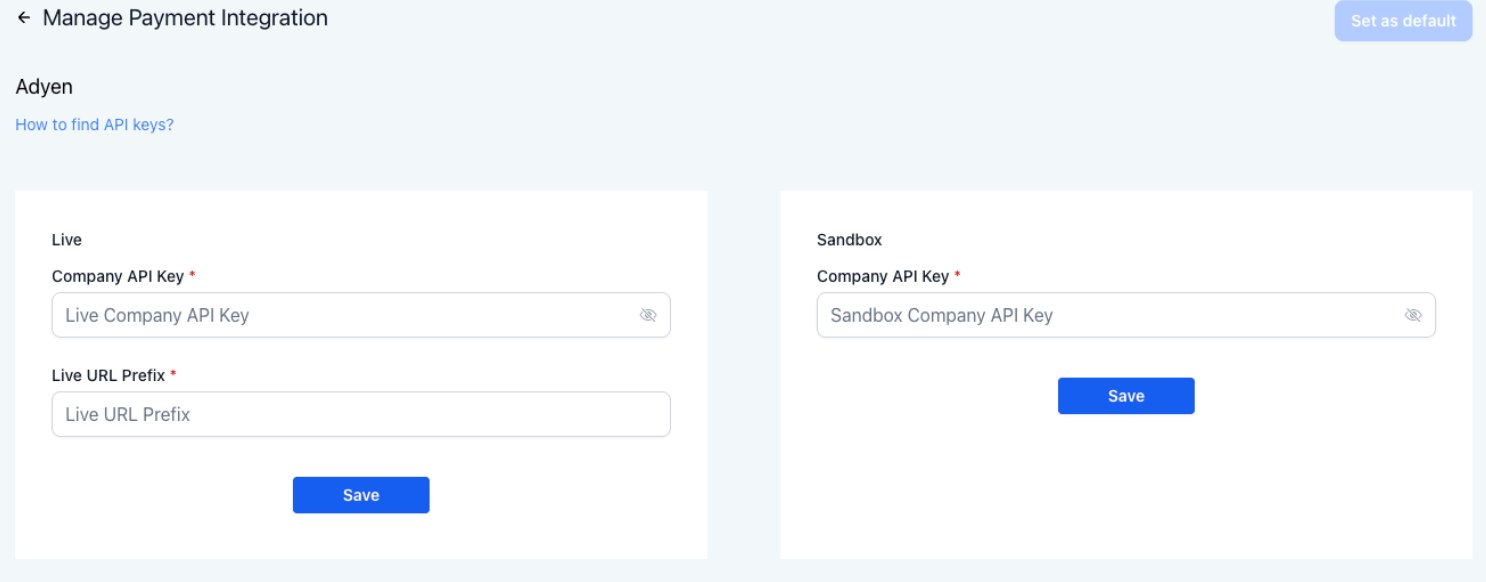Click the Live section heading
The width and height of the screenshot is (1486, 582).
[x=67, y=240]
